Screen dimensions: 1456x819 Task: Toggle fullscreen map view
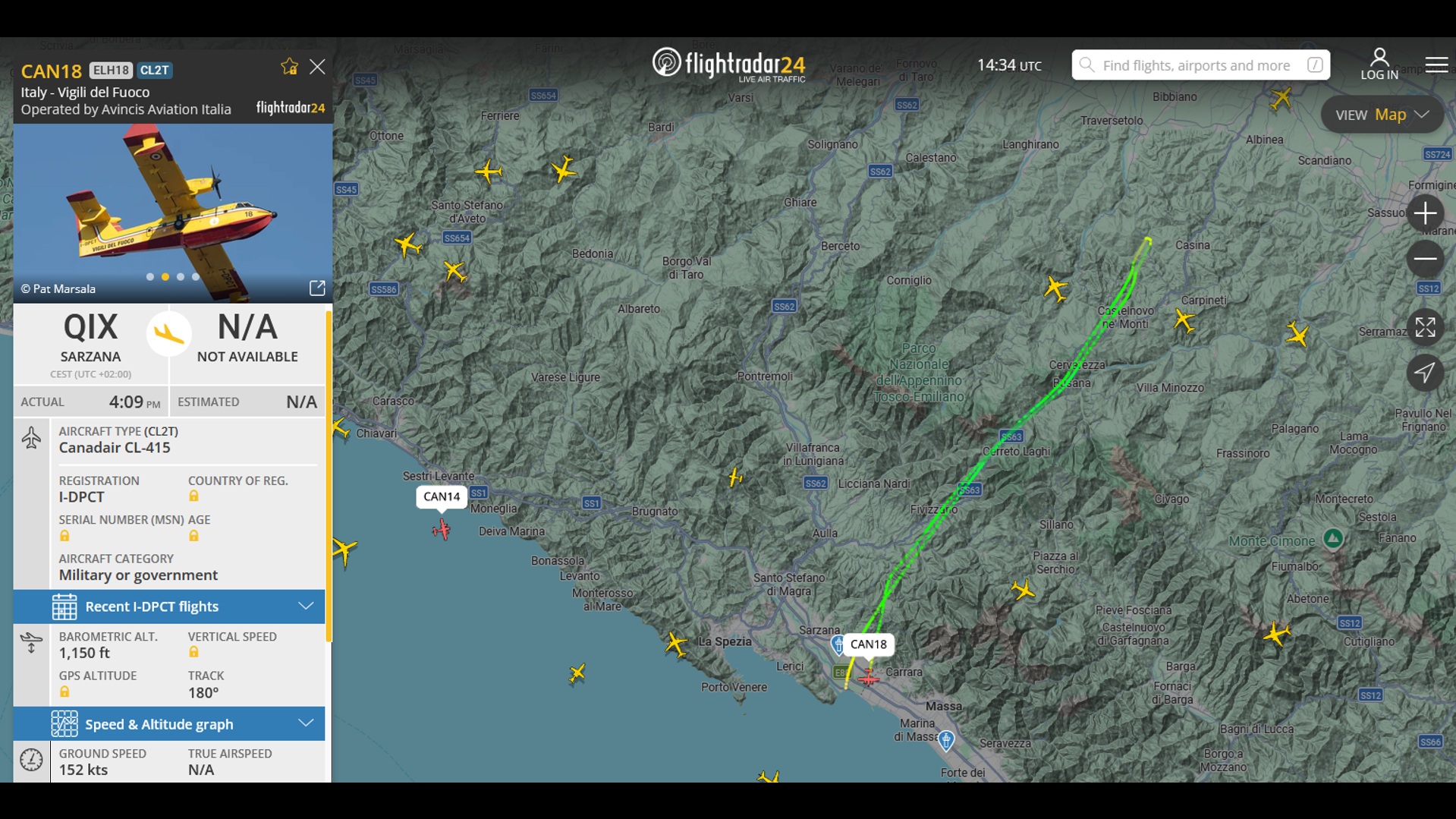pos(1425,327)
